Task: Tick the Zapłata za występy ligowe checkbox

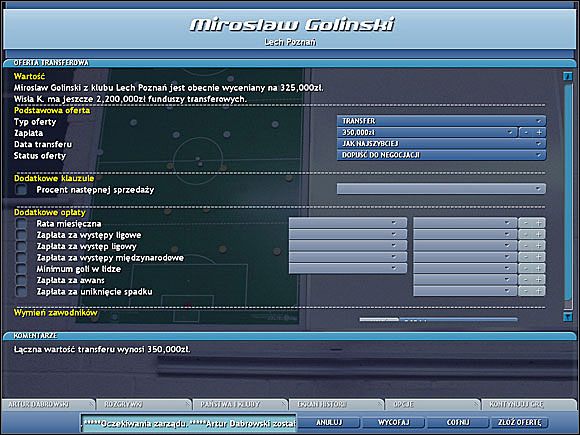Action: (x=21, y=235)
